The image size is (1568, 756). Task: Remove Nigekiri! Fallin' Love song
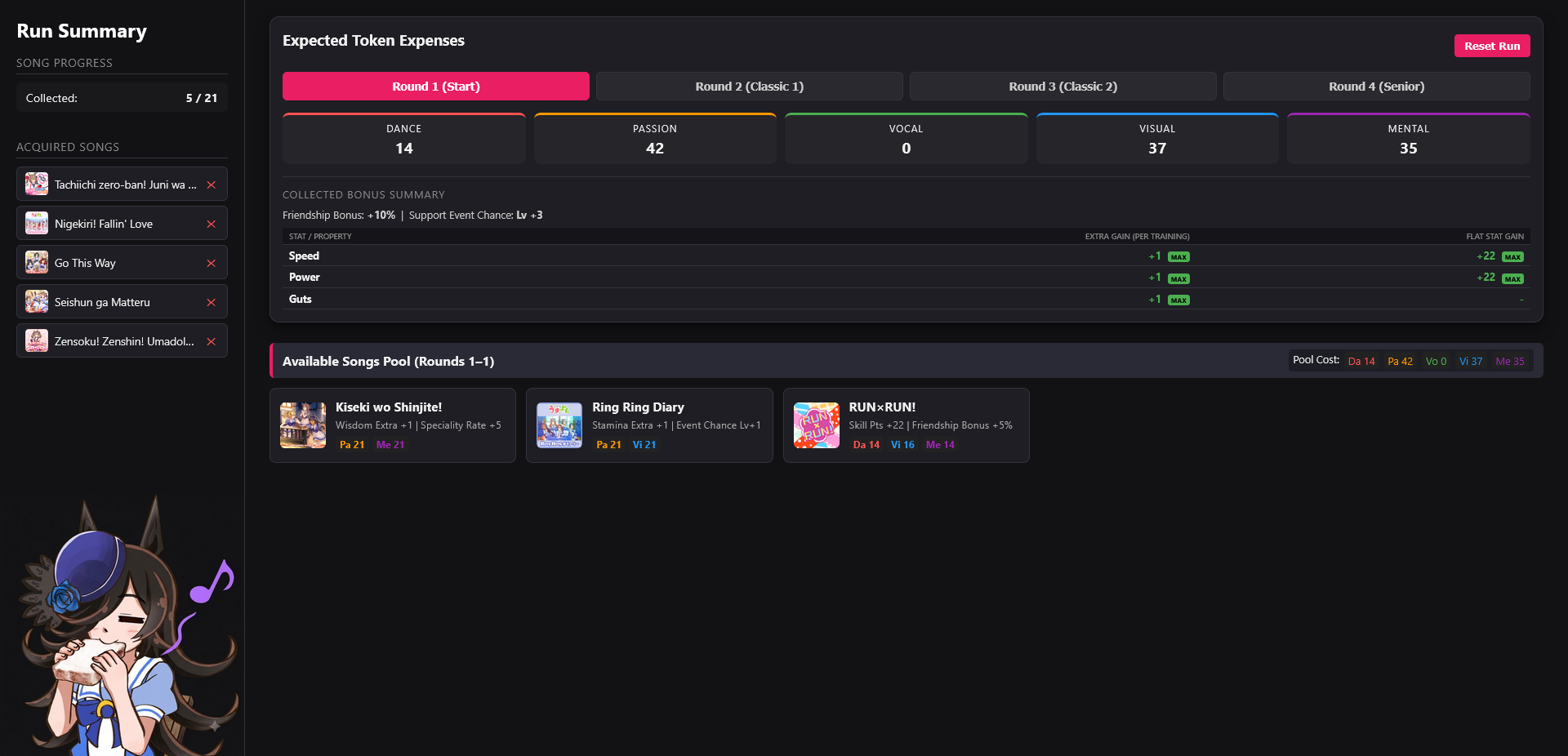tap(211, 224)
